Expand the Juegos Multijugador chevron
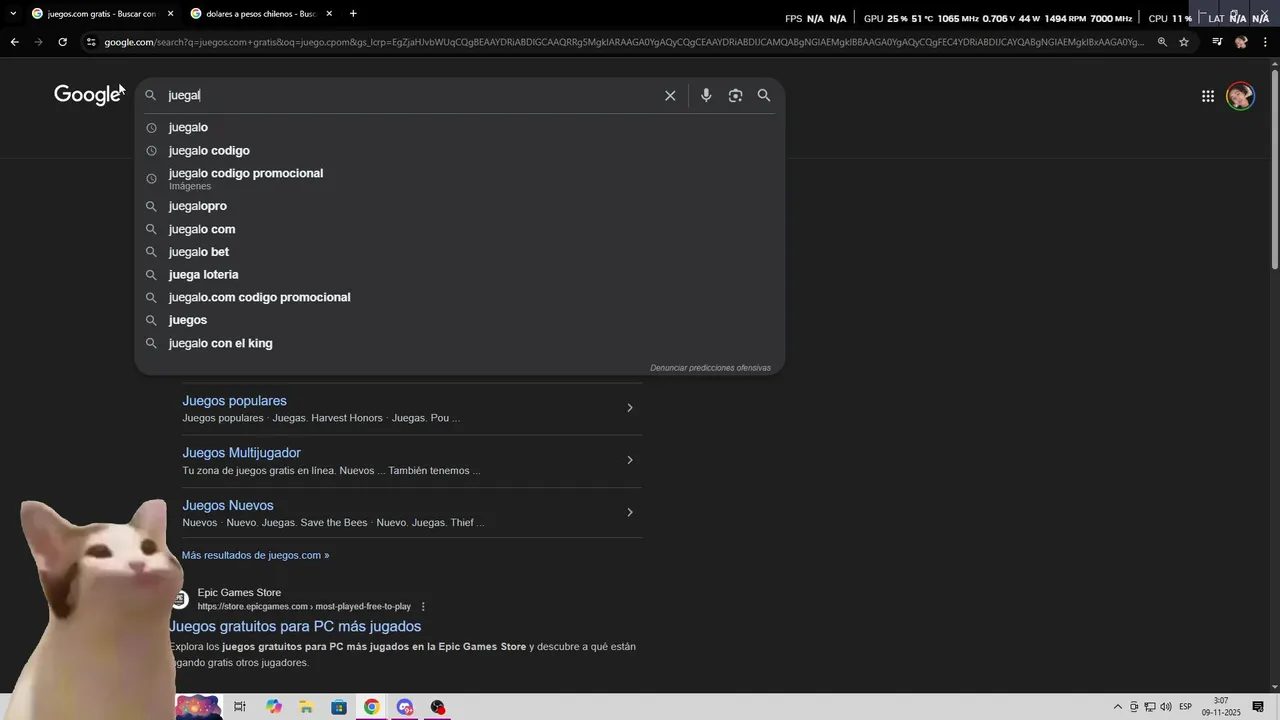Screen dimensions: 1280x720 pos(629,460)
